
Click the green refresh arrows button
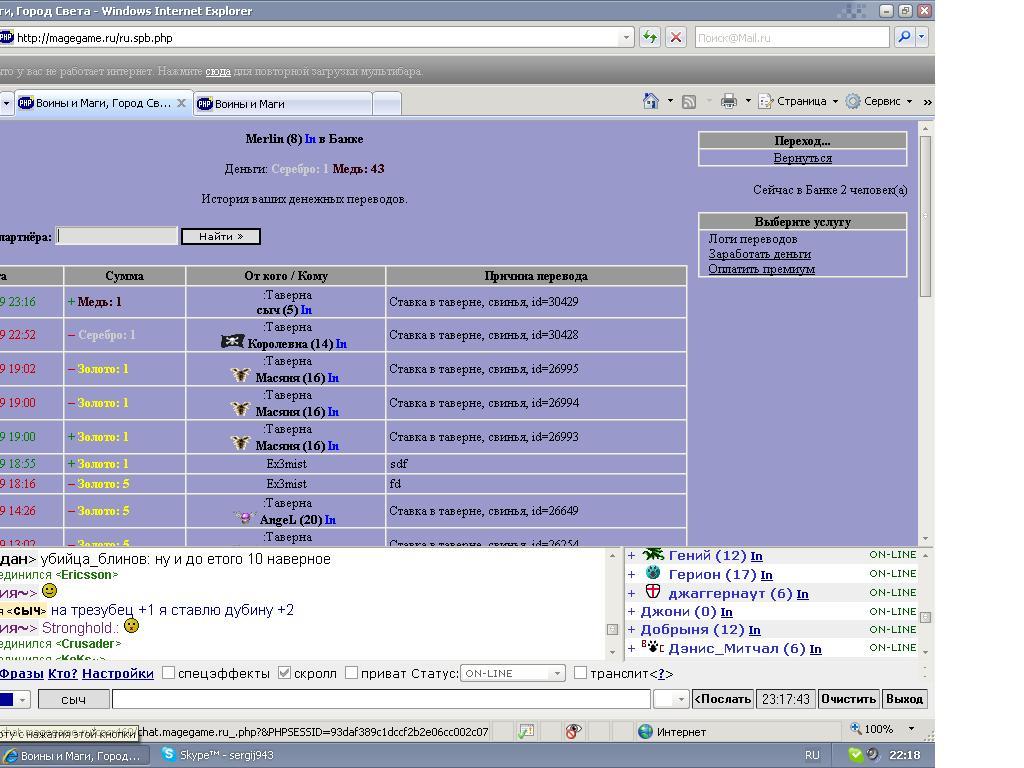pos(650,37)
